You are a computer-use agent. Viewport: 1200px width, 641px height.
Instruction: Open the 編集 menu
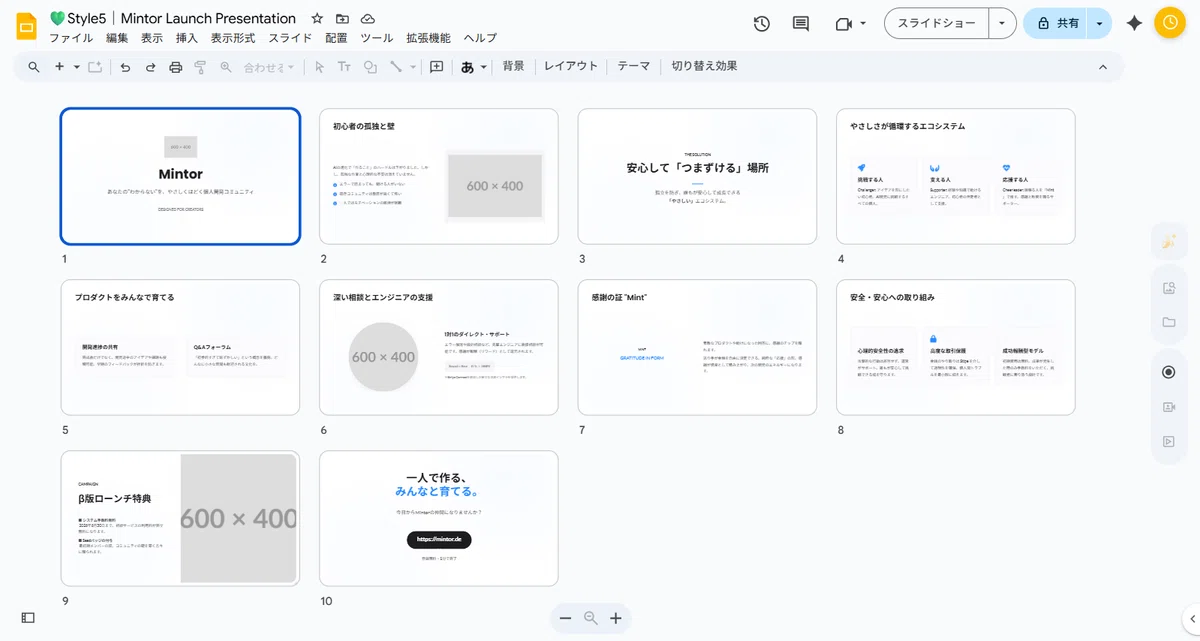117,38
